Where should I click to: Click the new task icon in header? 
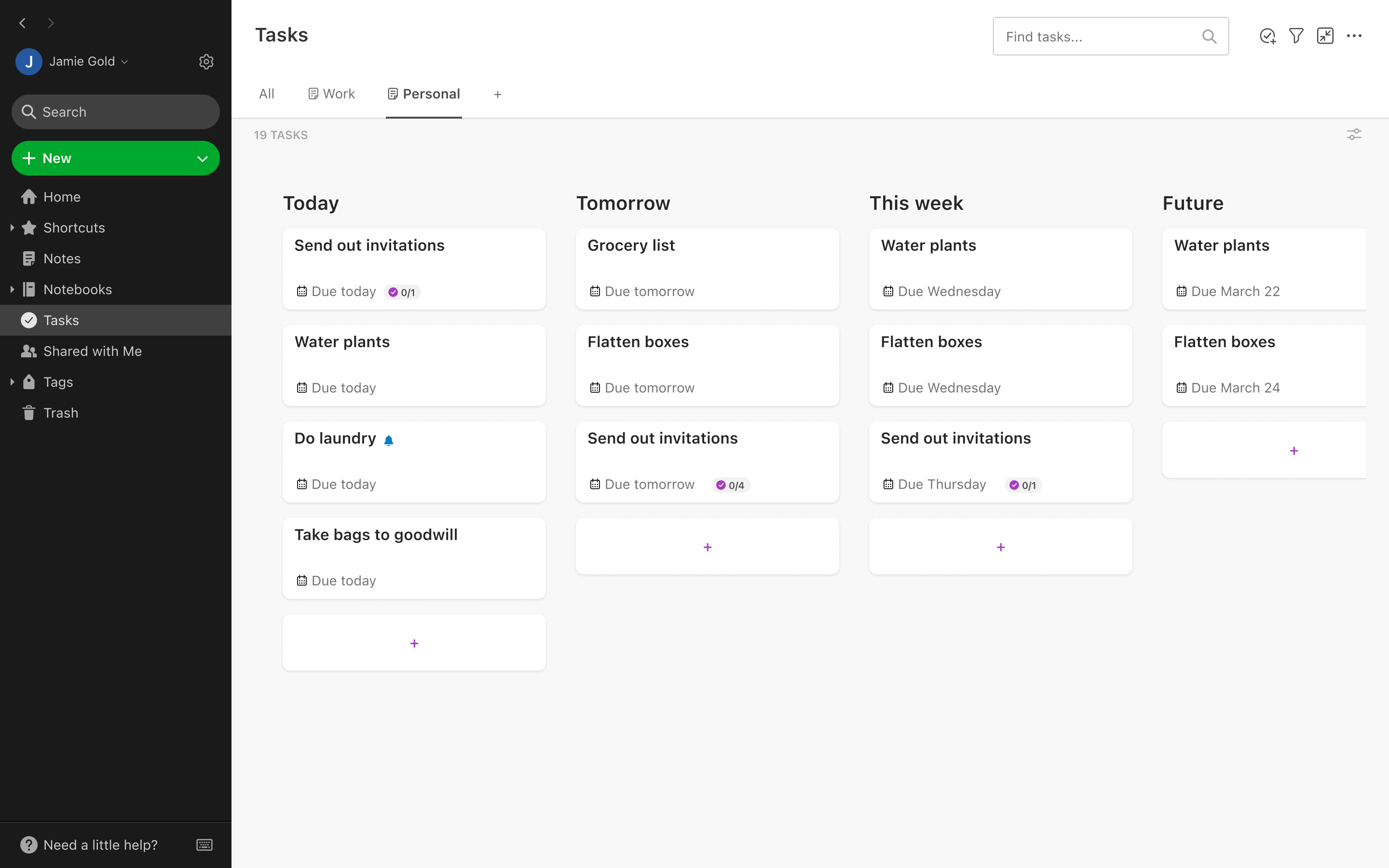click(x=1267, y=36)
